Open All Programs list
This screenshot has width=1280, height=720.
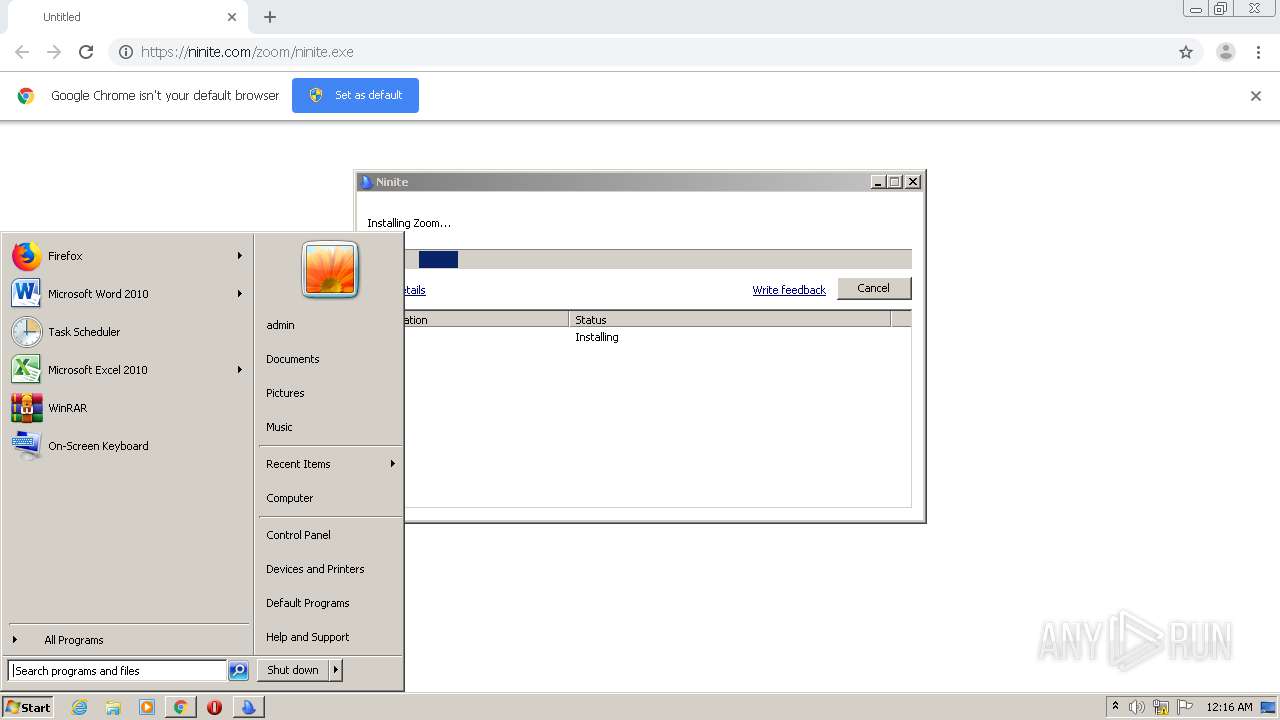pos(127,640)
